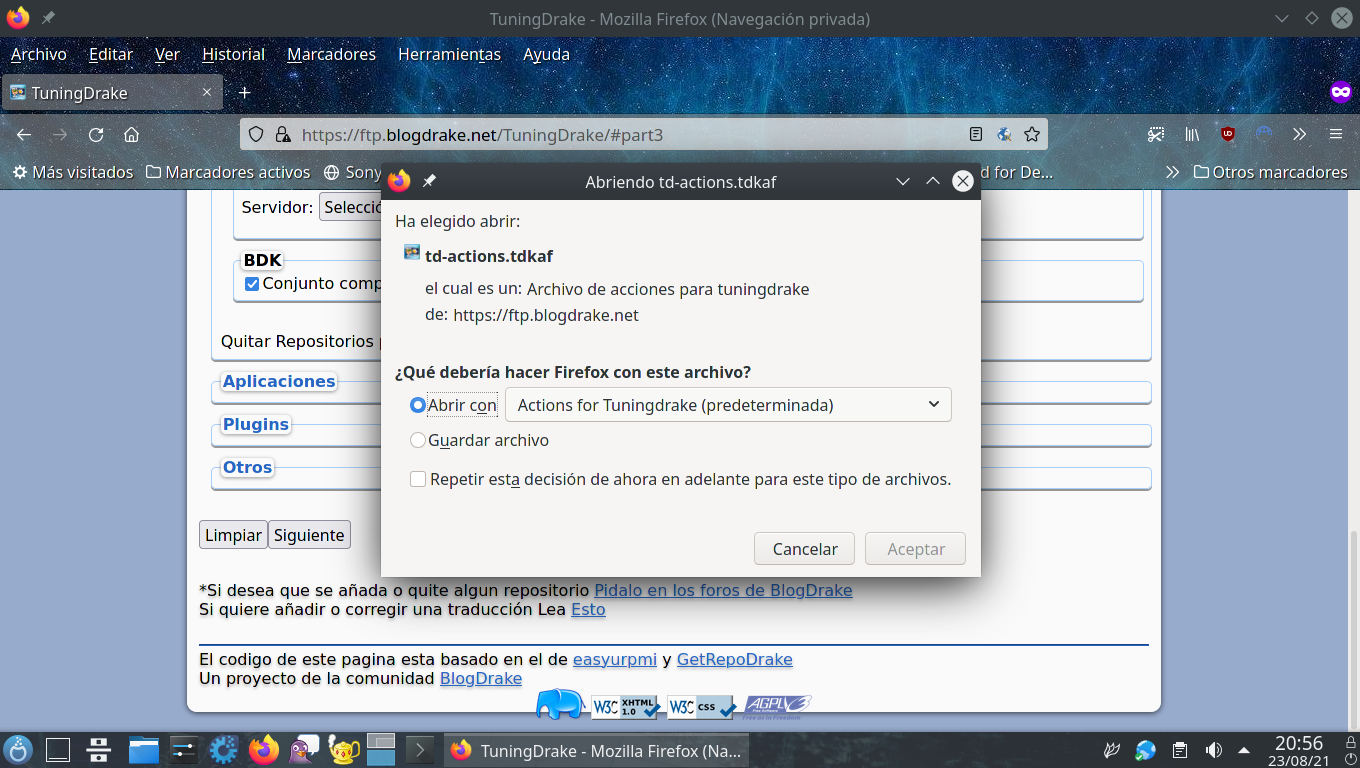Go back using the browser back arrow
The image size is (1360, 768).
pos(24,134)
